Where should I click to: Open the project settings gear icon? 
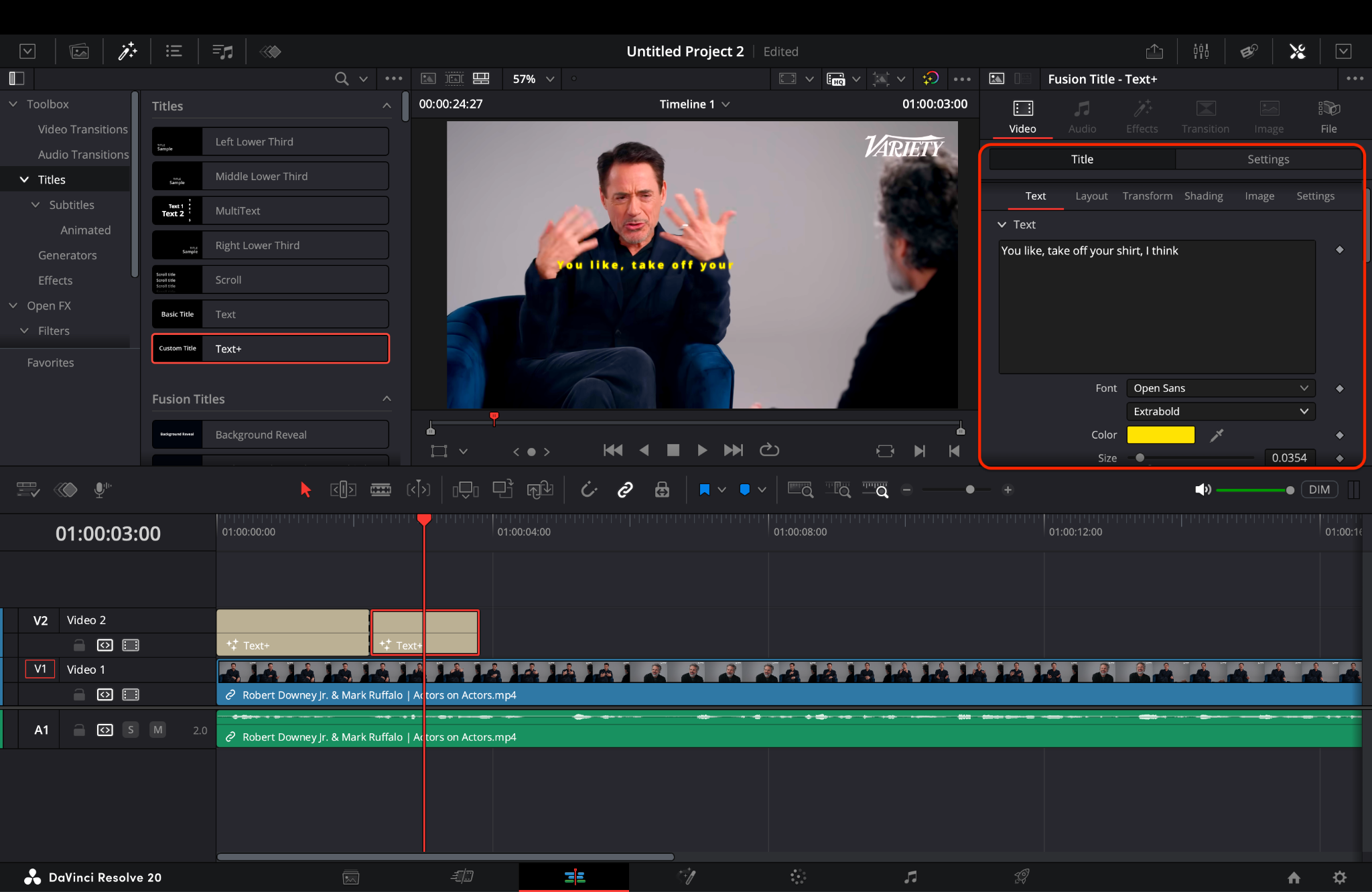coord(1339,877)
